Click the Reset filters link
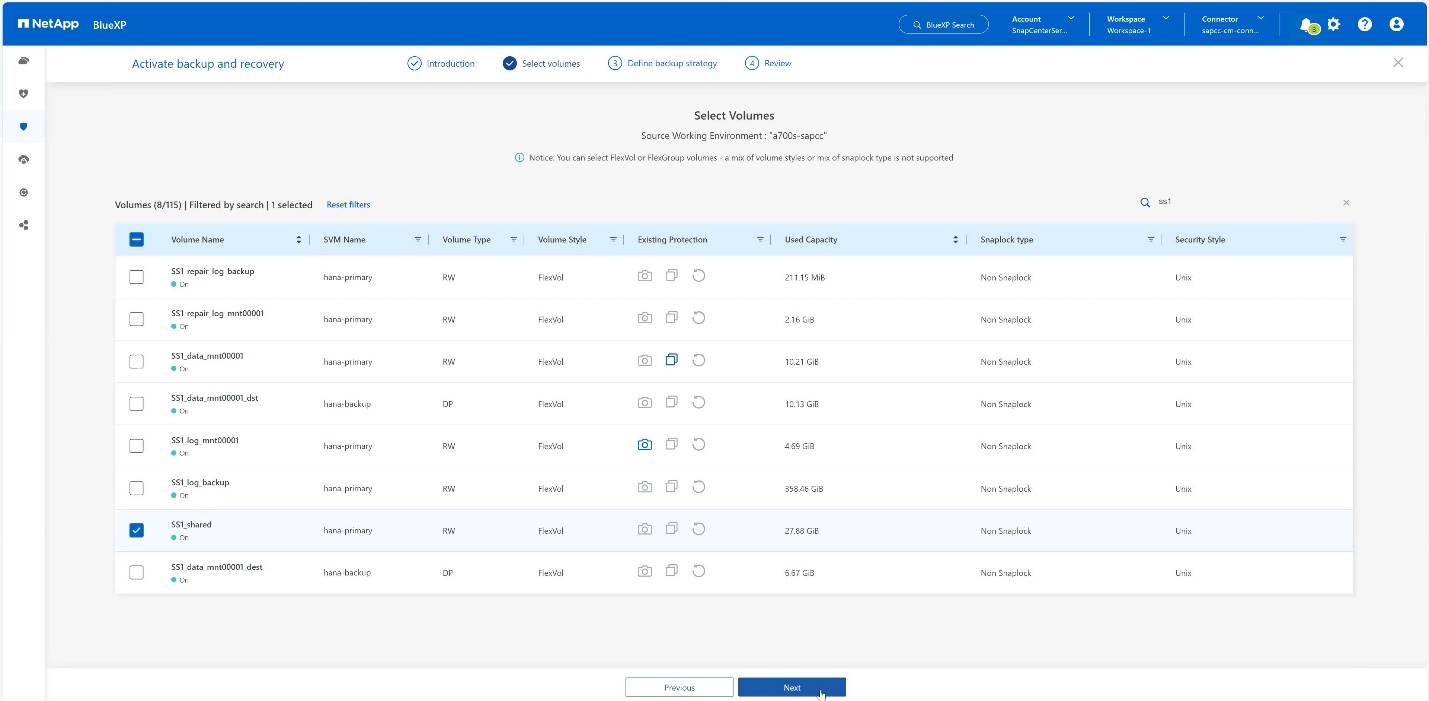 pos(348,205)
